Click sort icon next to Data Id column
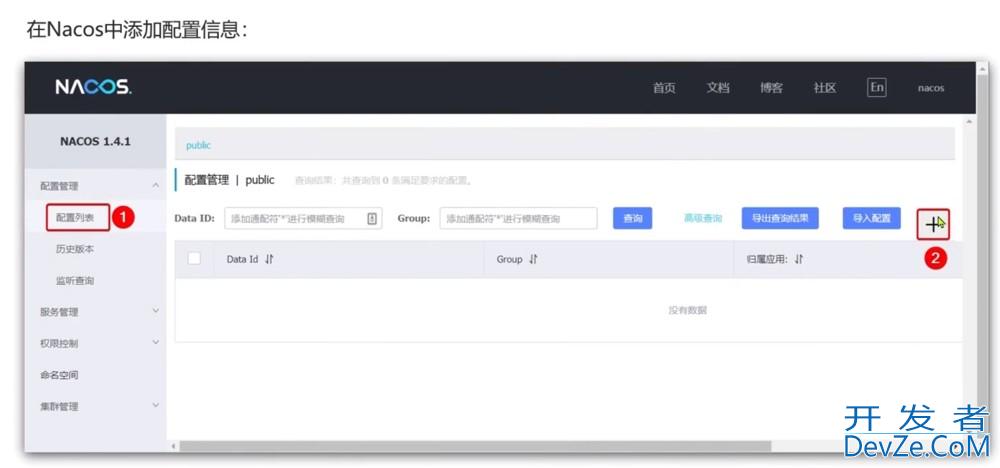Image resolution: width=1000 pixels, height=468 pixels. tap(269, 260)
